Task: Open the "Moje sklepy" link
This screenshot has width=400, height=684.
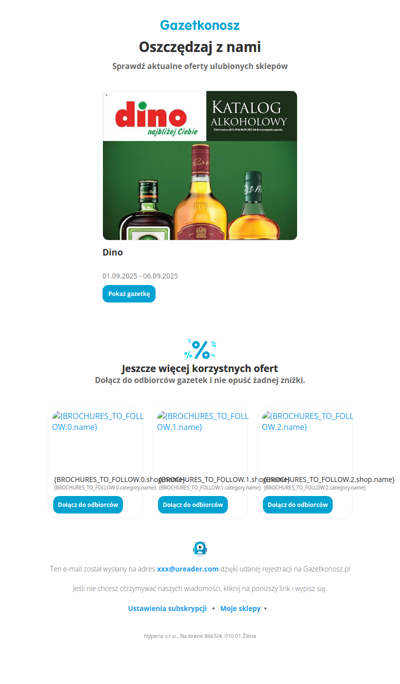Action: (240, 608)
